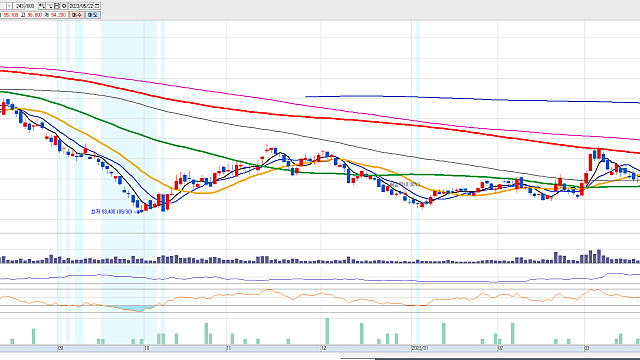Screen dimensions: 640x360
Task: Click the 2023/01 label on the time axis
Action: coord(420,348)
